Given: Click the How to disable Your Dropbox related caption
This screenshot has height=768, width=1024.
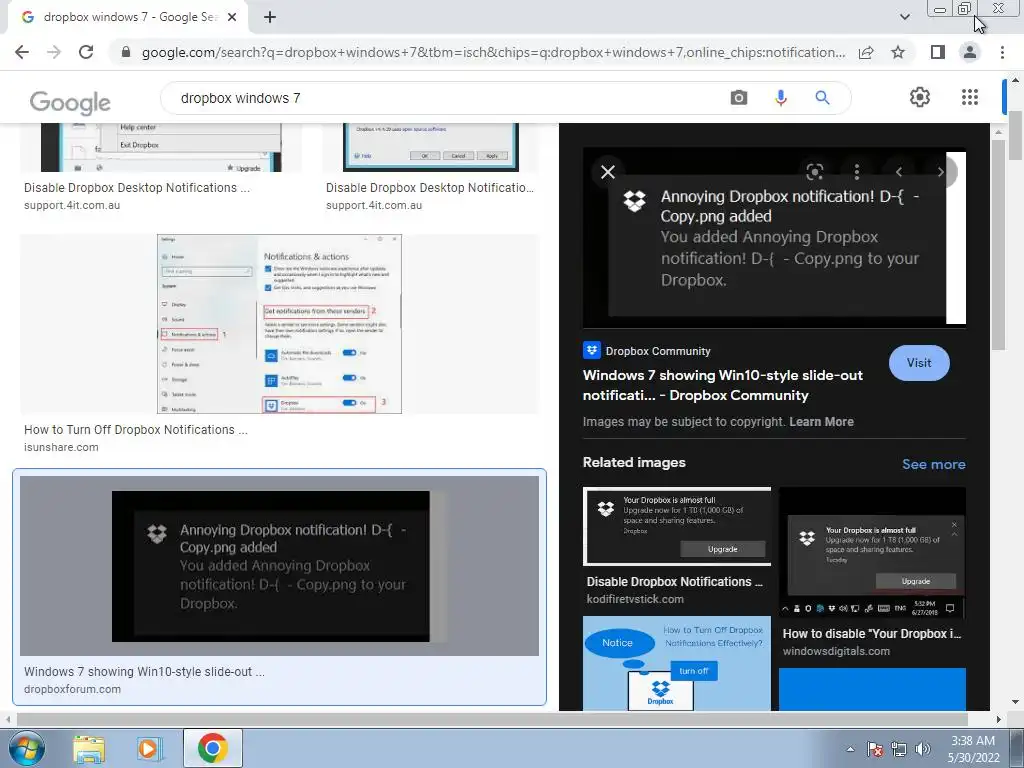Looking at the screenshot, I should coord(872,633).
